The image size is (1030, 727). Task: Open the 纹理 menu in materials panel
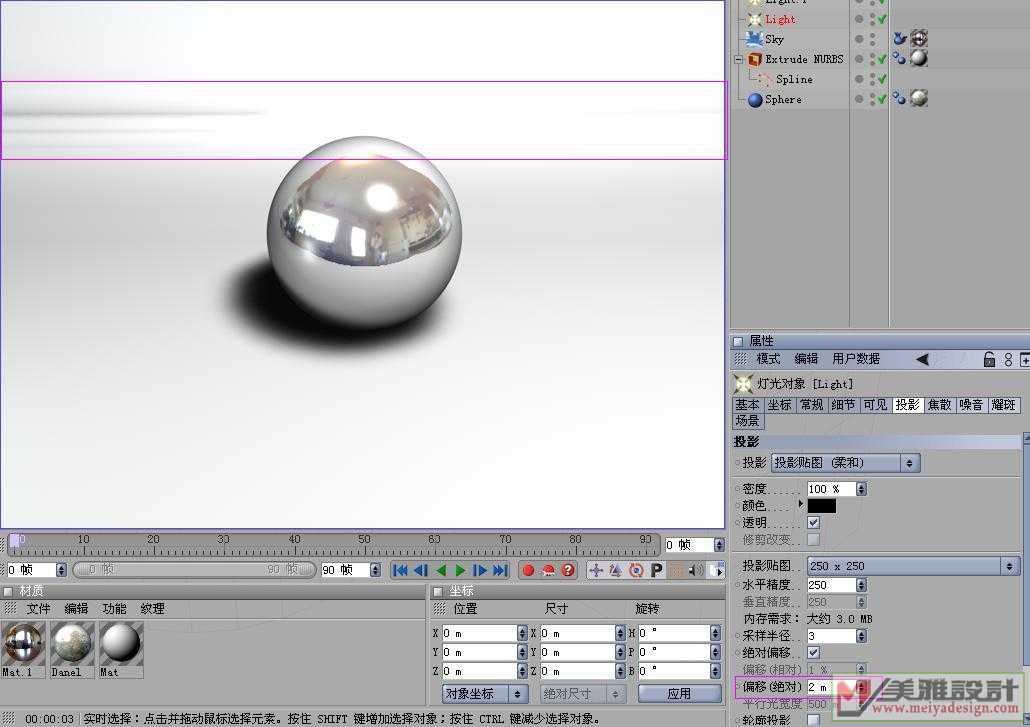tap(152, 609)
